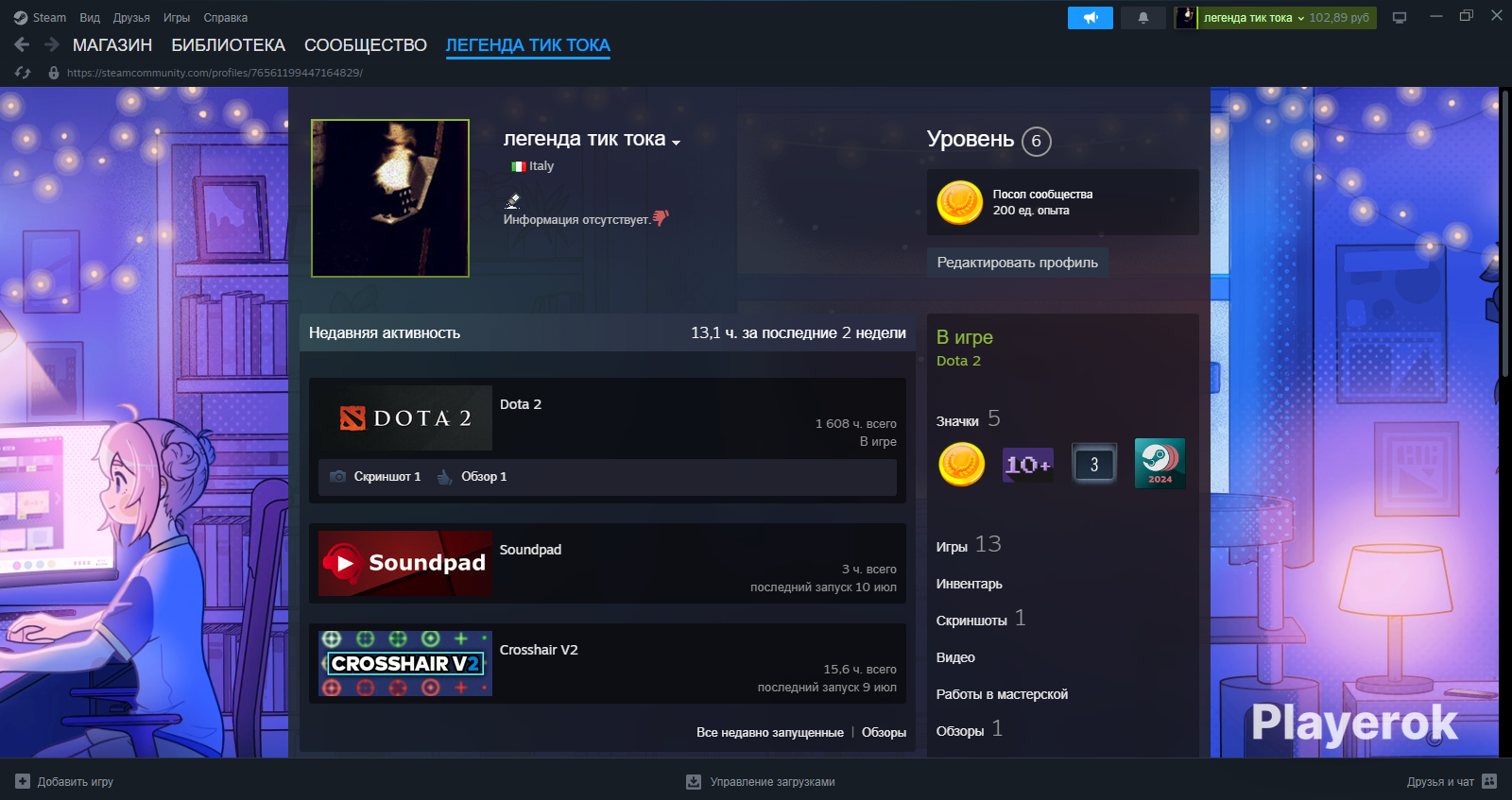Screen dimensions: 1512x800
Task: Open Работы в мастерской link
Action: pyautogui.click(x=1002, y=694)
